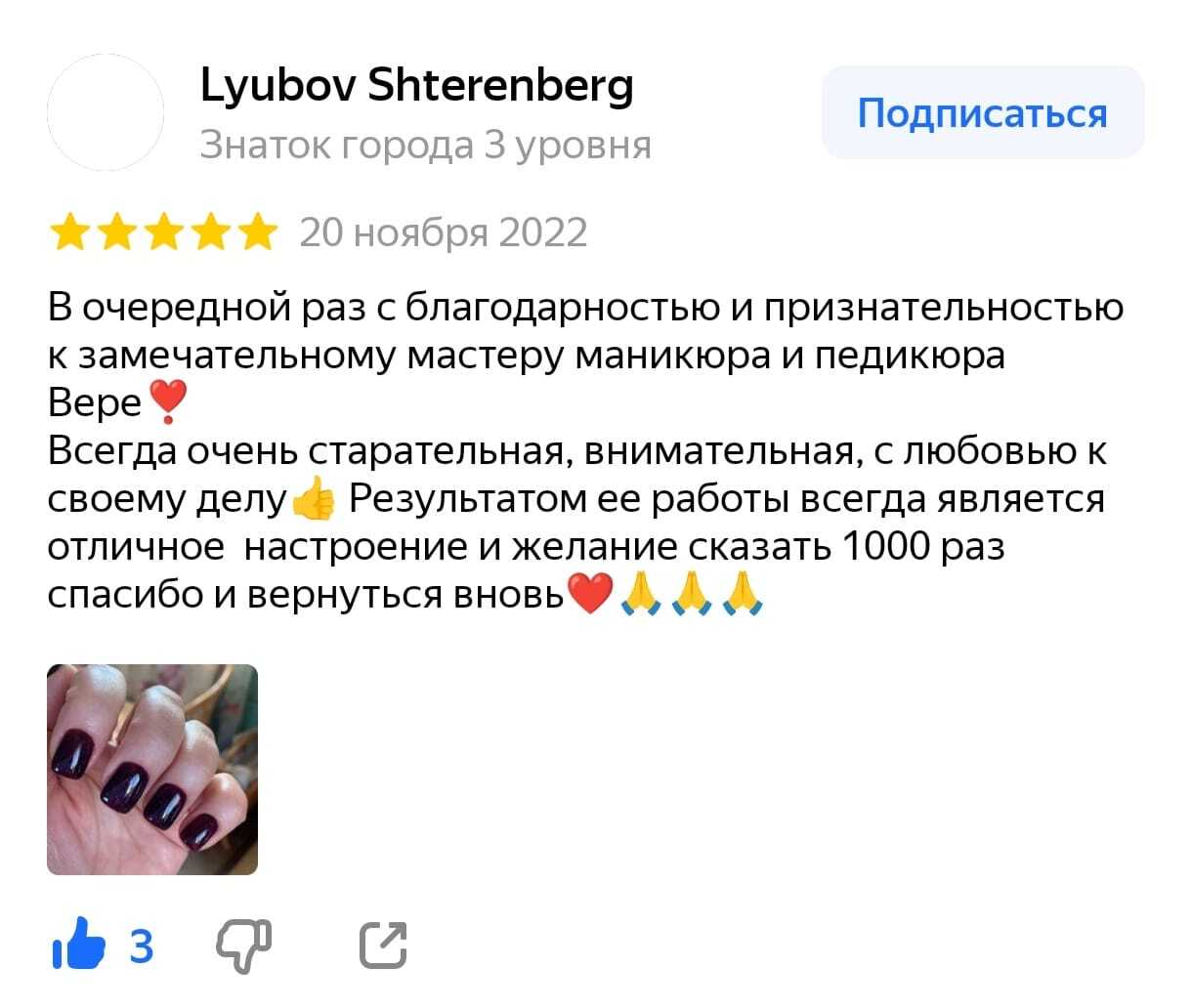This screenshot has width=1192, height=1008.
Task: Open the share icon below the photo
Action: 383,945
